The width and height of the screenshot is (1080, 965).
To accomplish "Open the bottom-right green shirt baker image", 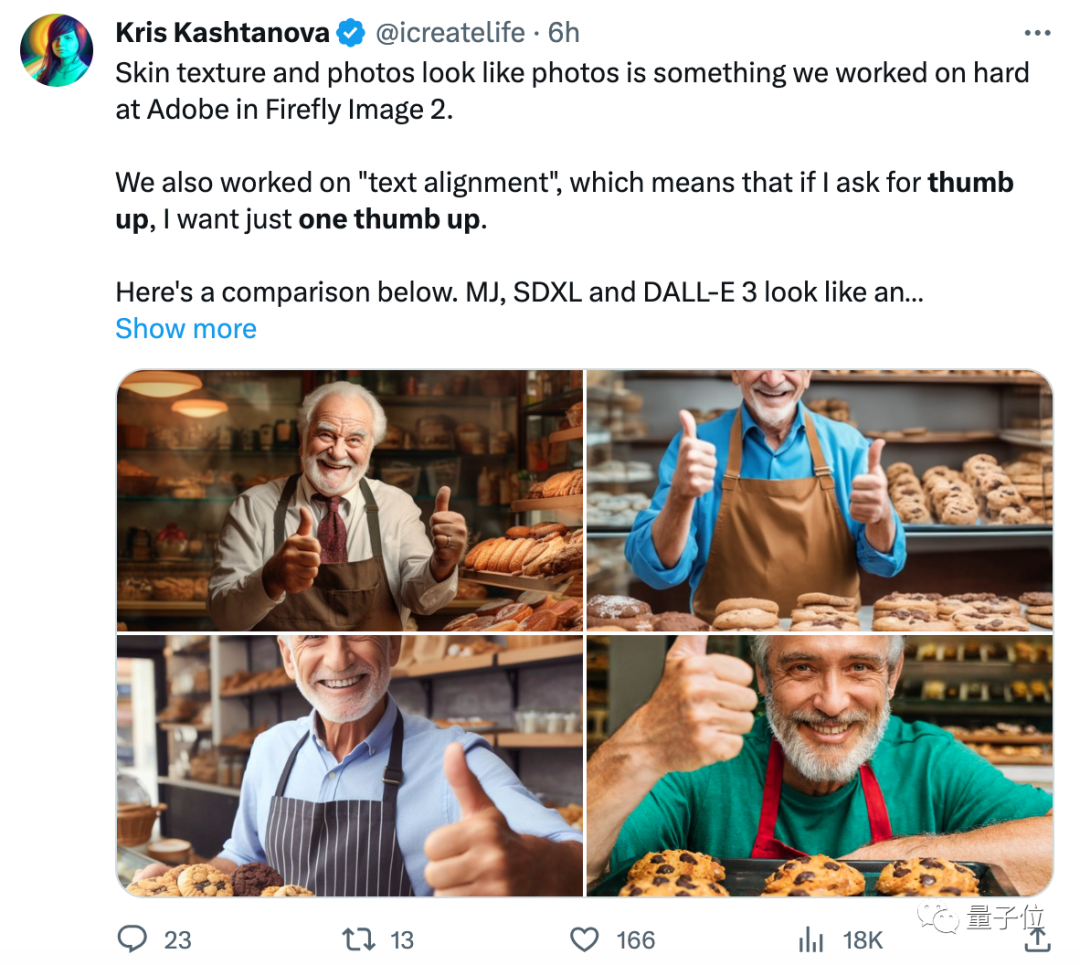I will click(820, 763).
